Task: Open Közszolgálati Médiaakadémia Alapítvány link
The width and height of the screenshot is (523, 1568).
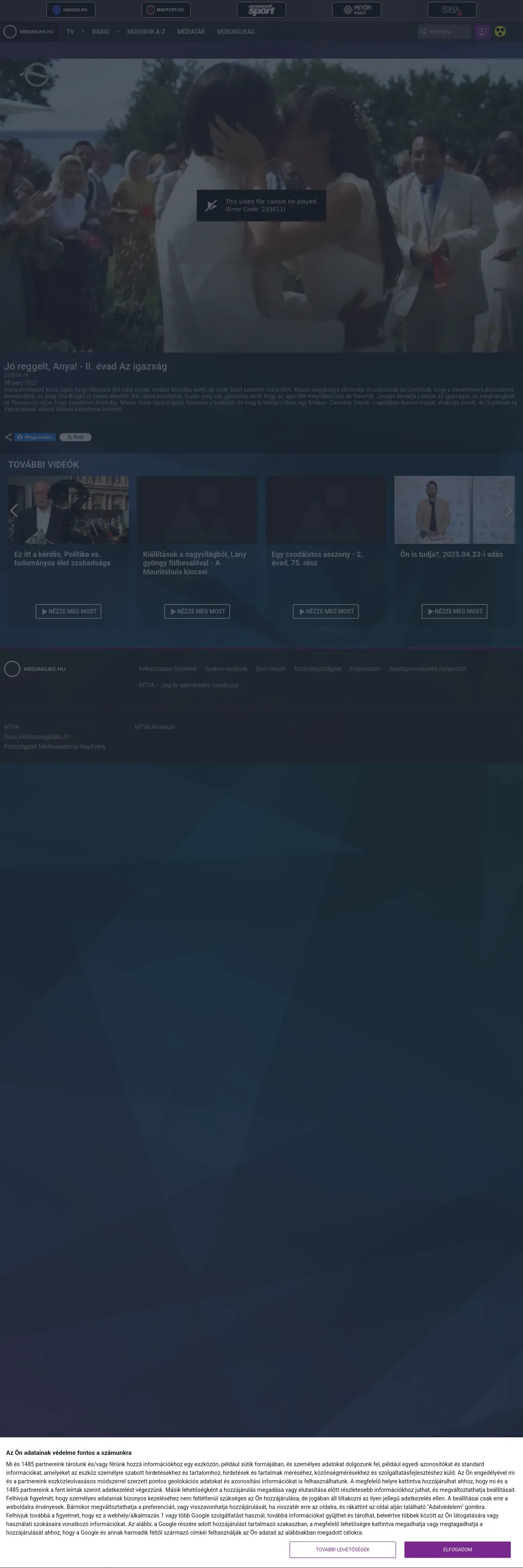Action: point(55,746)
